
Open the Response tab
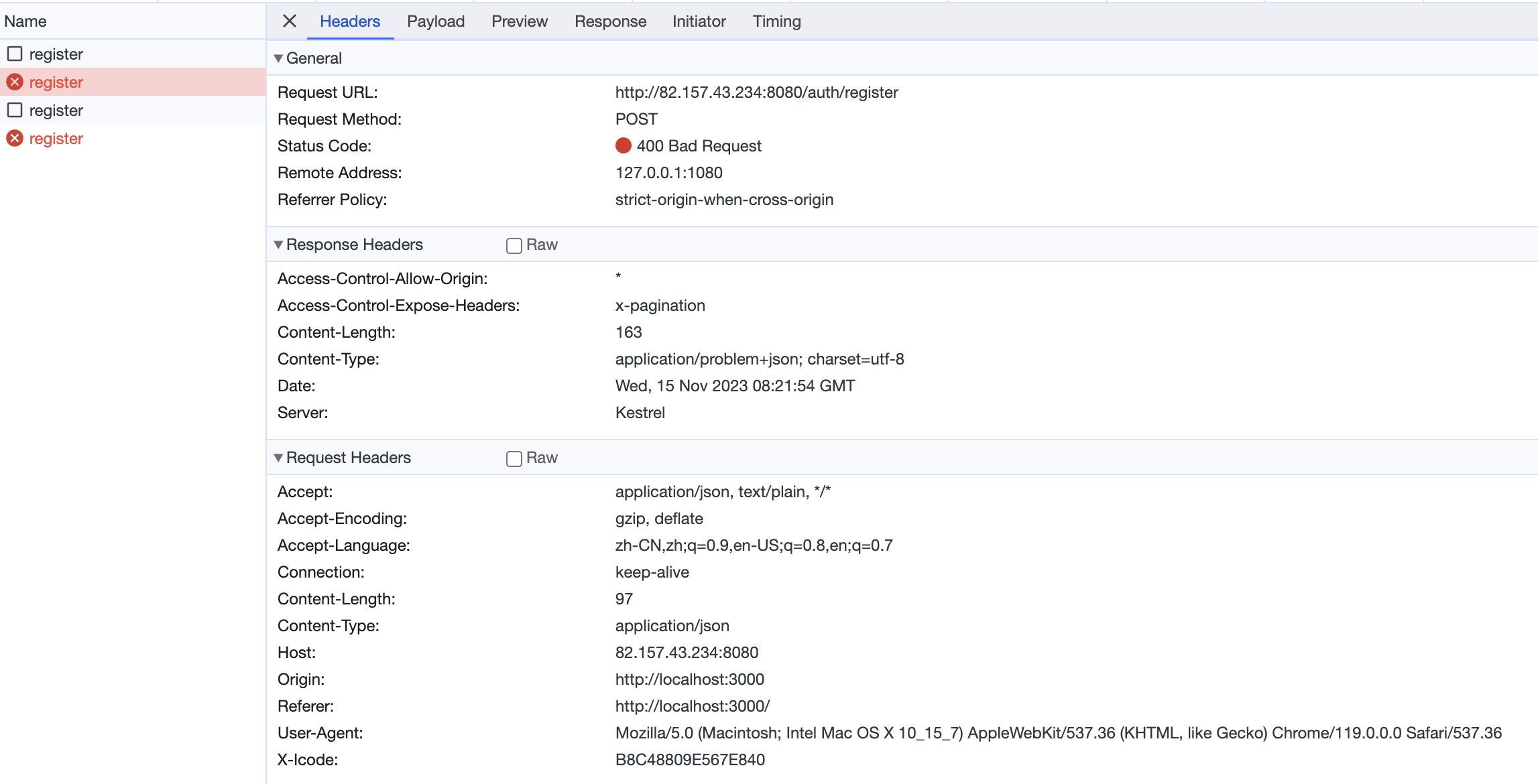tap(610, 21)
